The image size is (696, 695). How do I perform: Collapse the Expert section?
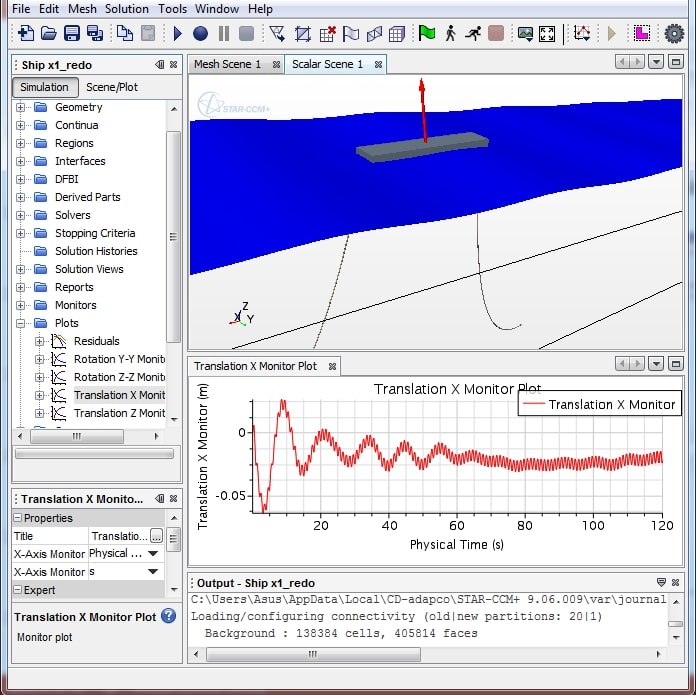[x=18, y=590]
